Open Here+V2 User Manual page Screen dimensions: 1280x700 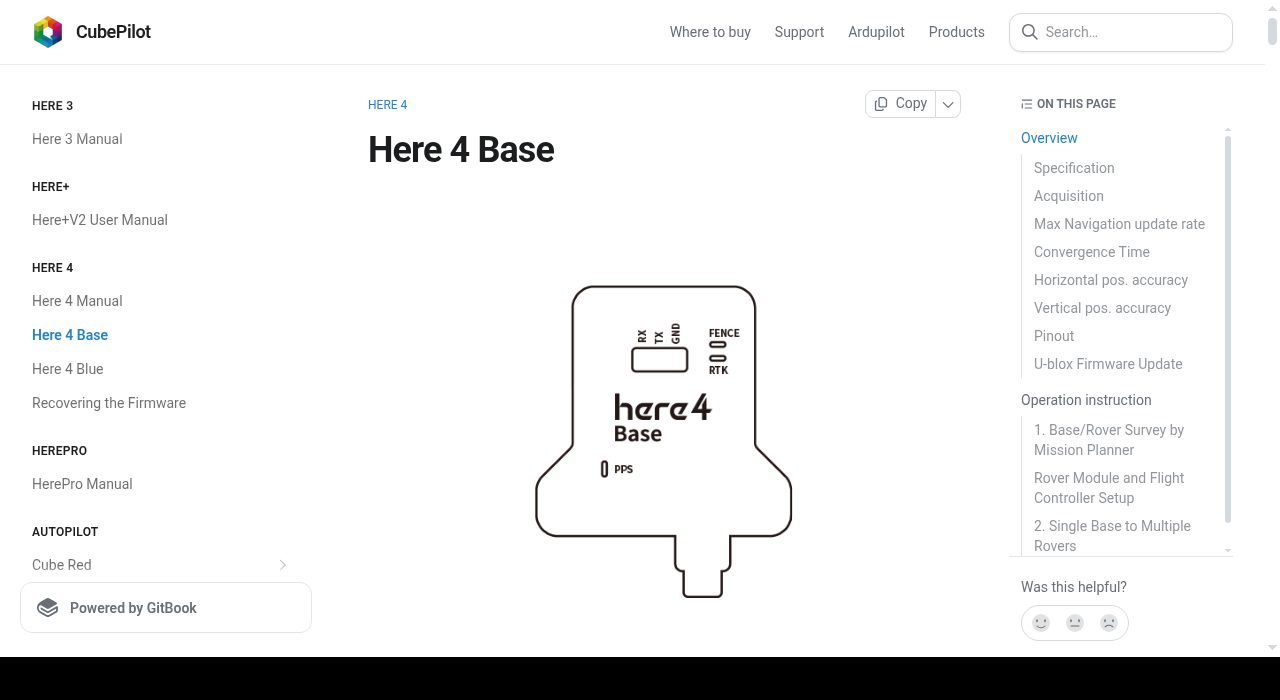(100, 220)
